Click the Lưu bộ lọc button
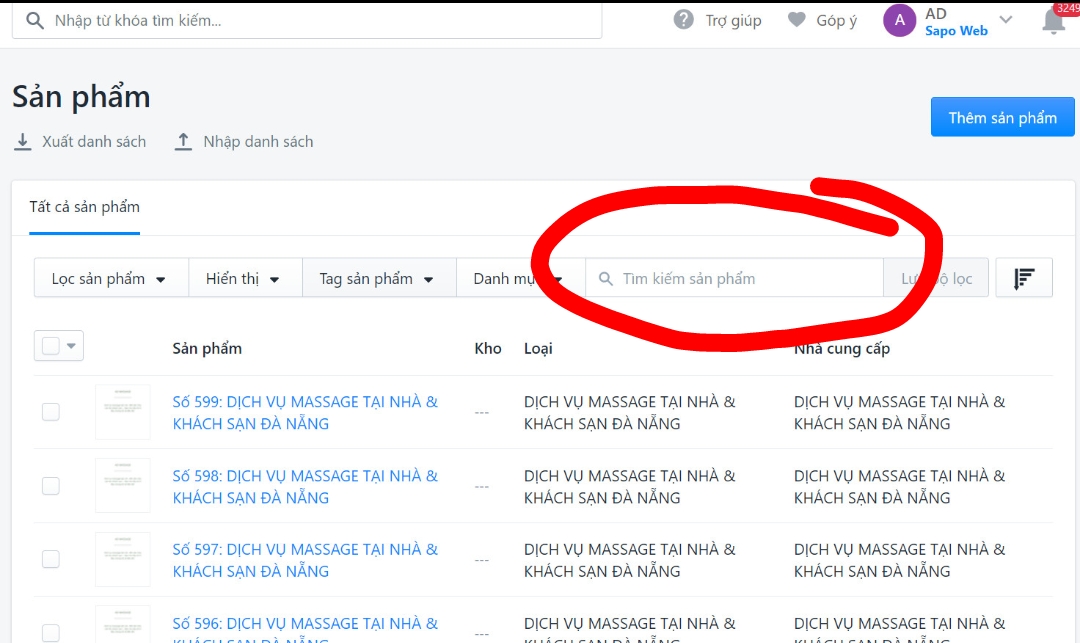This screenshot has width=1080, height=643. point(936,278)
